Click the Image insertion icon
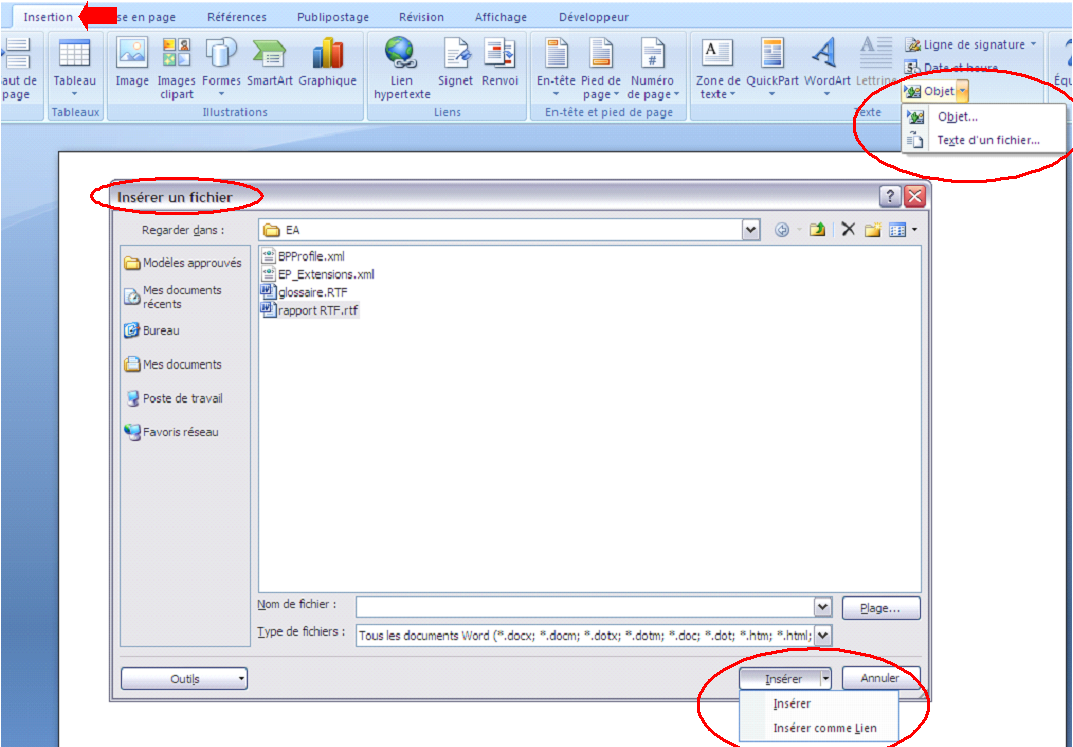The image size is (1073, 747). click(132, 63)
